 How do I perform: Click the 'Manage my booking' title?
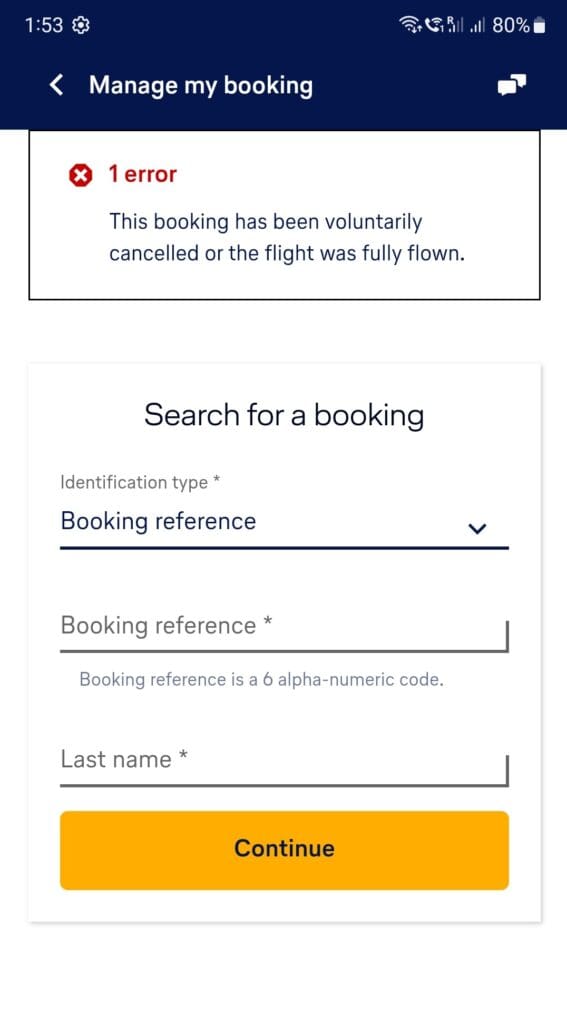201,86
